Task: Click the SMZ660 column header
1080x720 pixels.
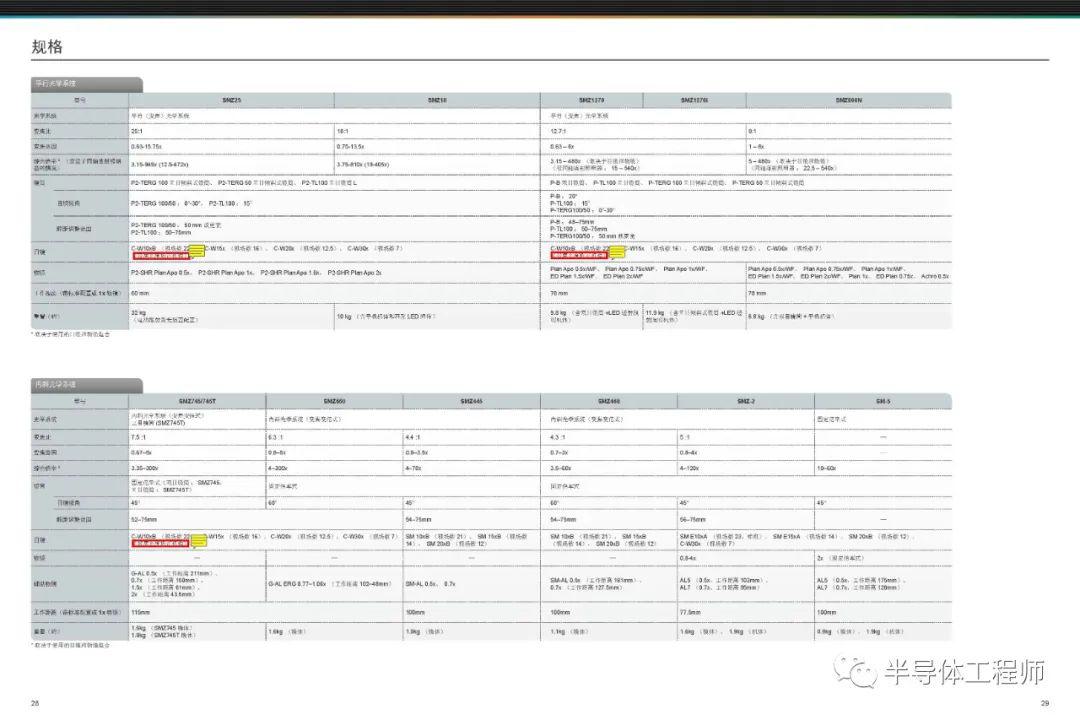Action: click(x=334, y=401)
